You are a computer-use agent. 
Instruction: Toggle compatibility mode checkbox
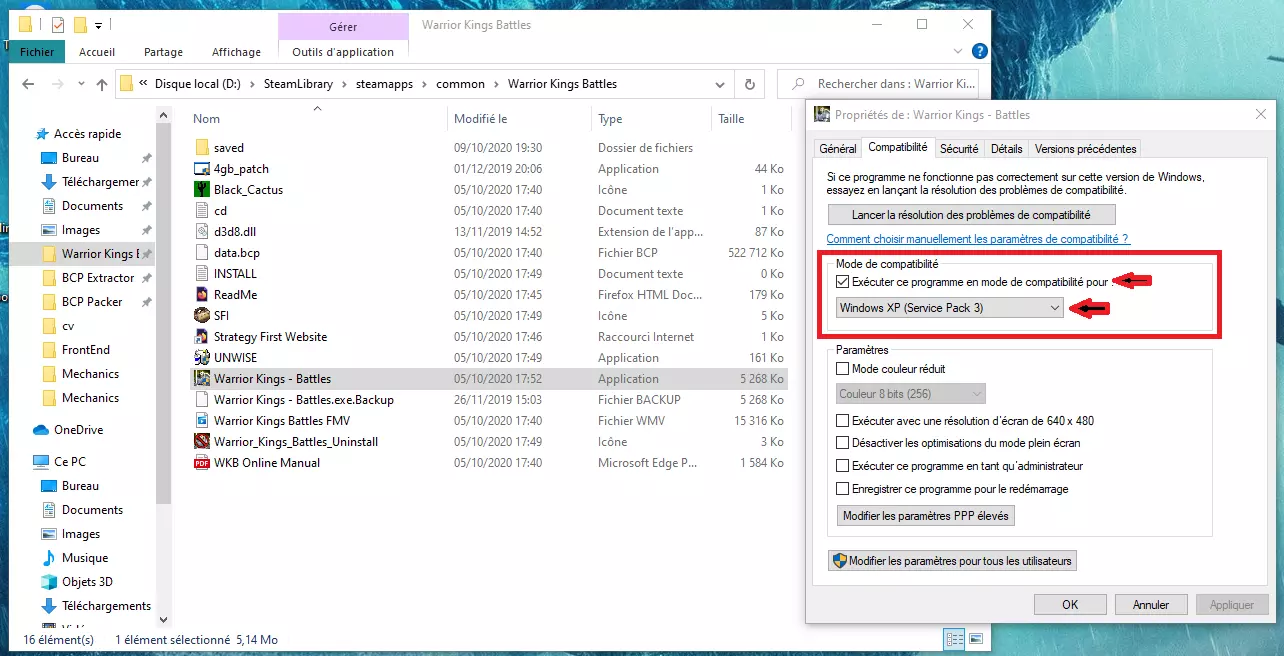point(842,282)
